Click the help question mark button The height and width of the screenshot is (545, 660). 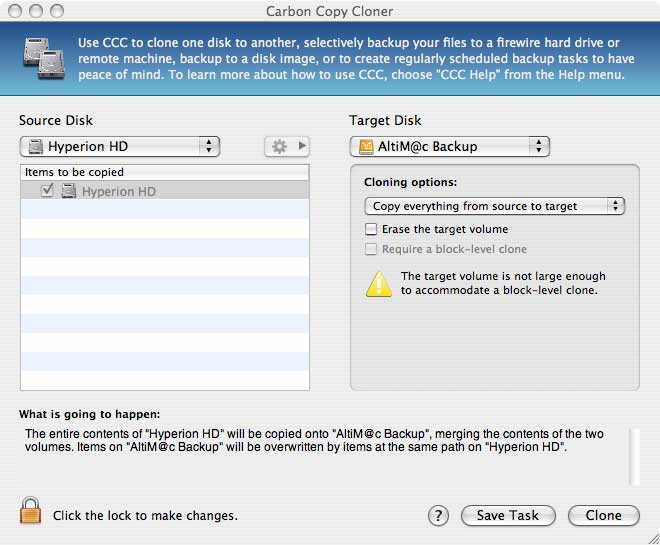tap(438, 515)
